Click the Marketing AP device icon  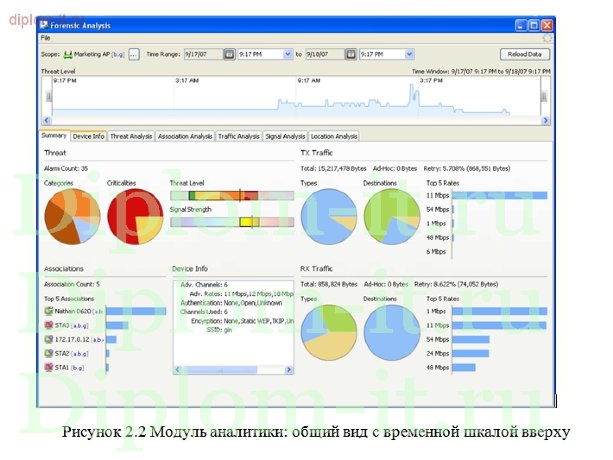(68, 55)
